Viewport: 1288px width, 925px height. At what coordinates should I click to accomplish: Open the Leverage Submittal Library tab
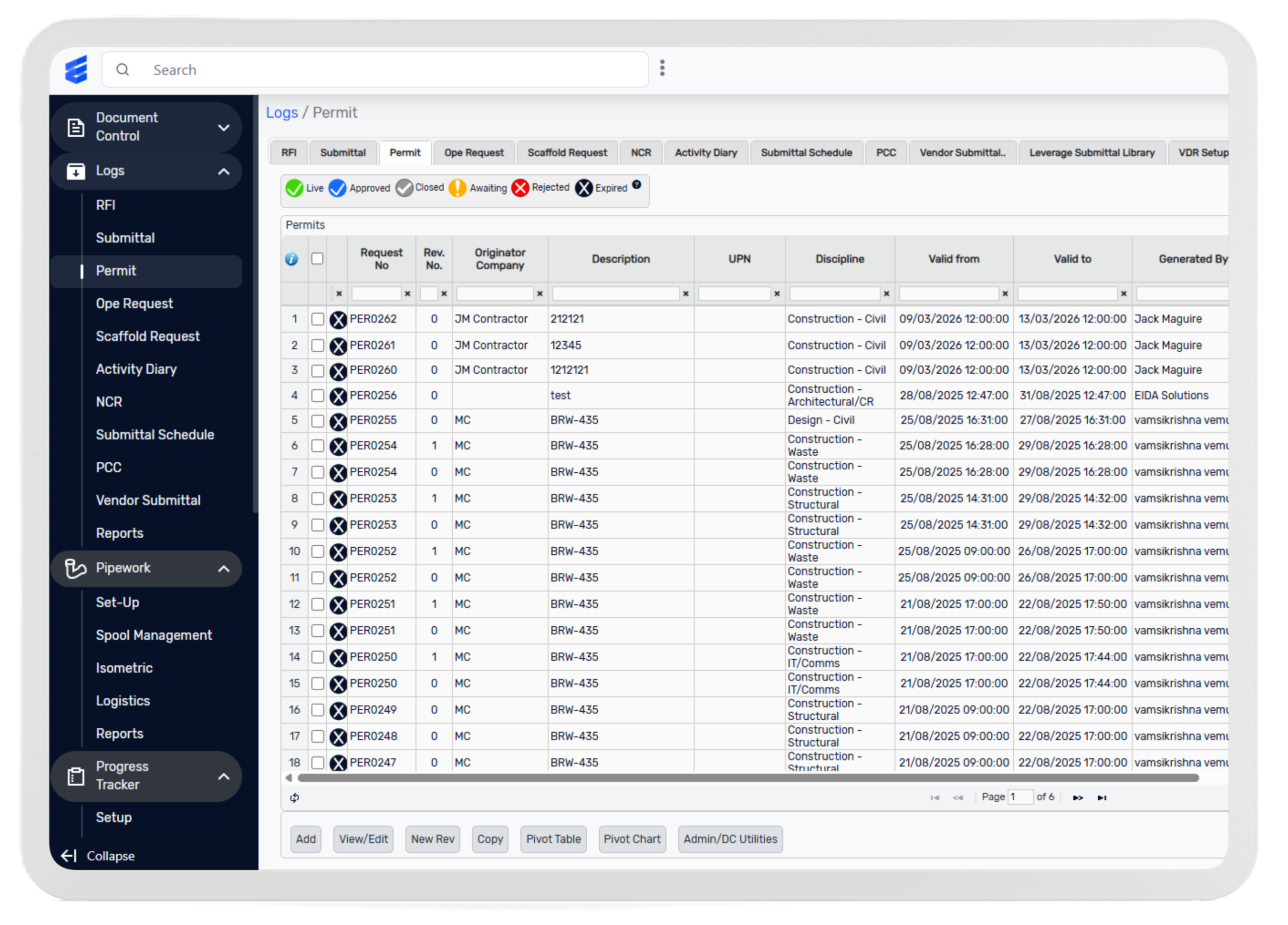(1091, 153)
